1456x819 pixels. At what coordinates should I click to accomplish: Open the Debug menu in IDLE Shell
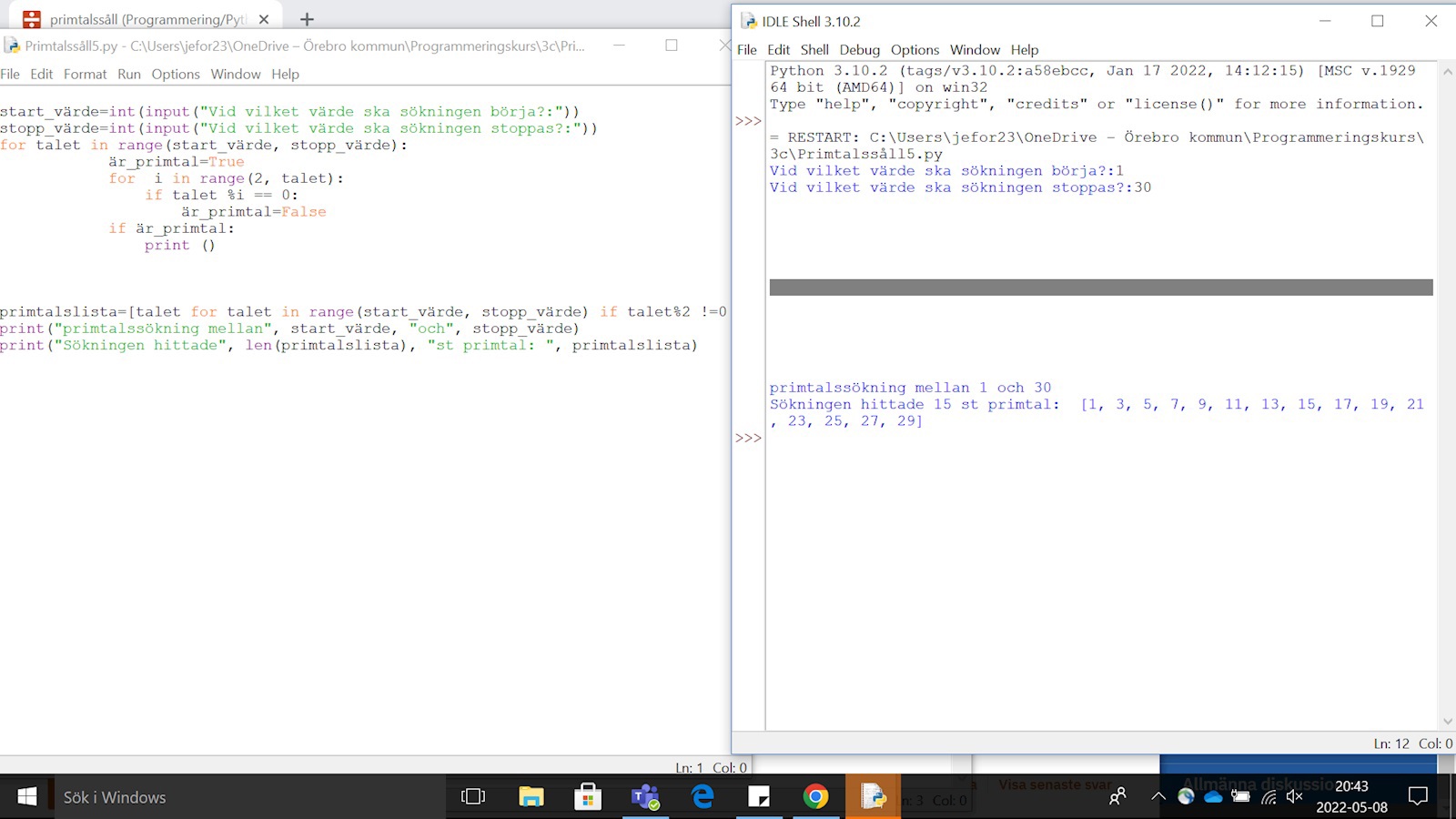point(859,50)
